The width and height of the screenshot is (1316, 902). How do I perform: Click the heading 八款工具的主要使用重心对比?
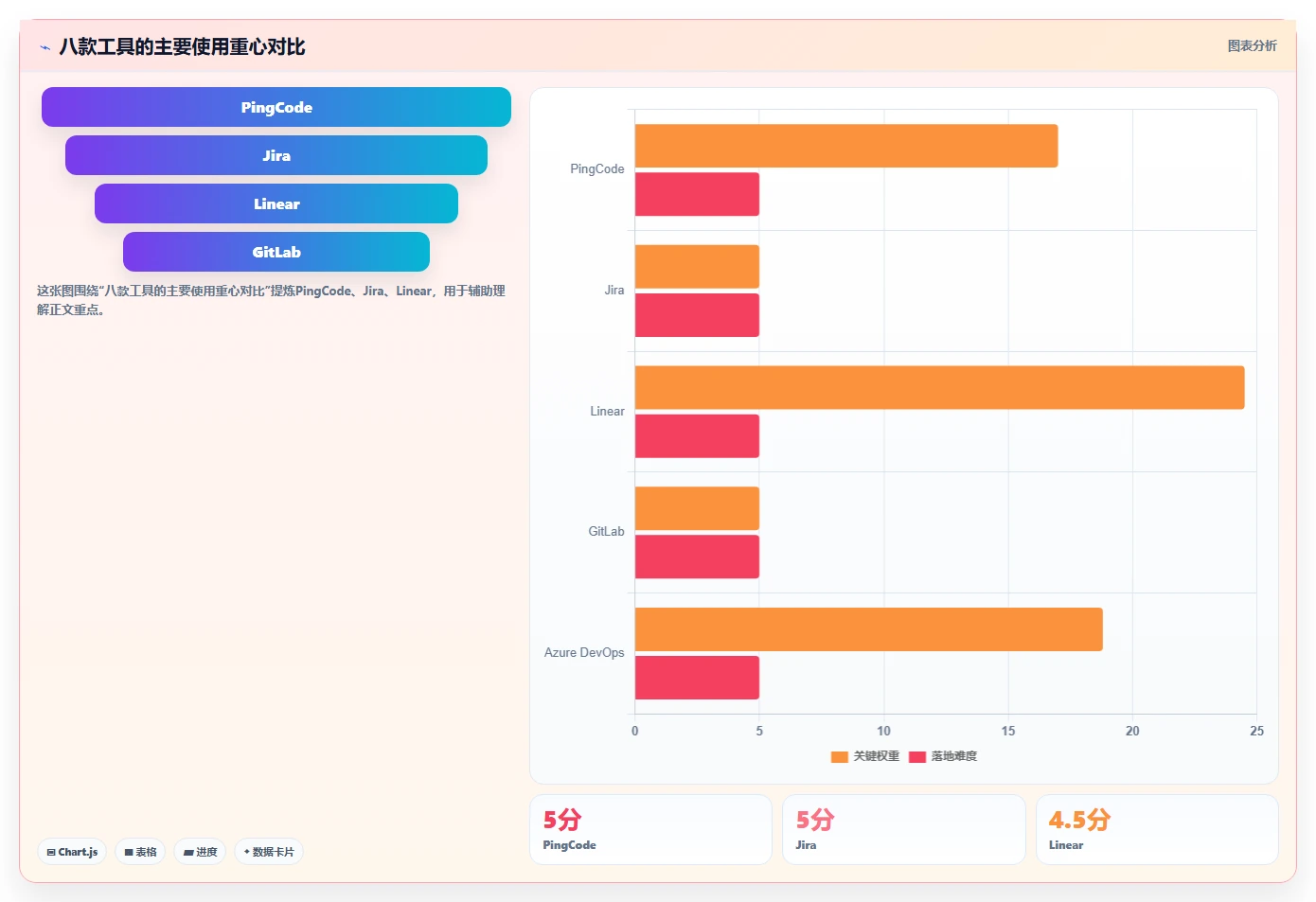point(182,47)
